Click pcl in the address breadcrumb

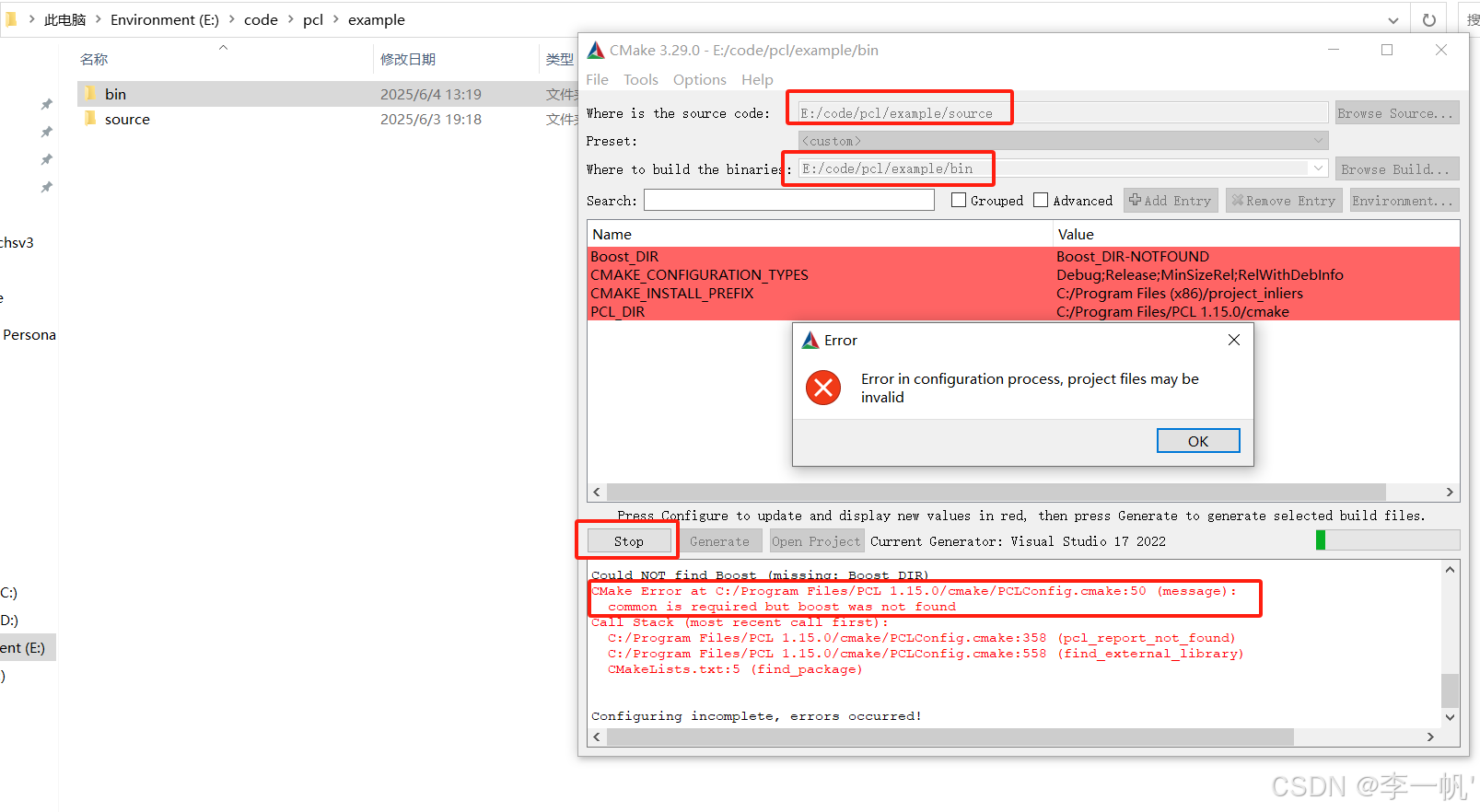(x=313, y=19)
